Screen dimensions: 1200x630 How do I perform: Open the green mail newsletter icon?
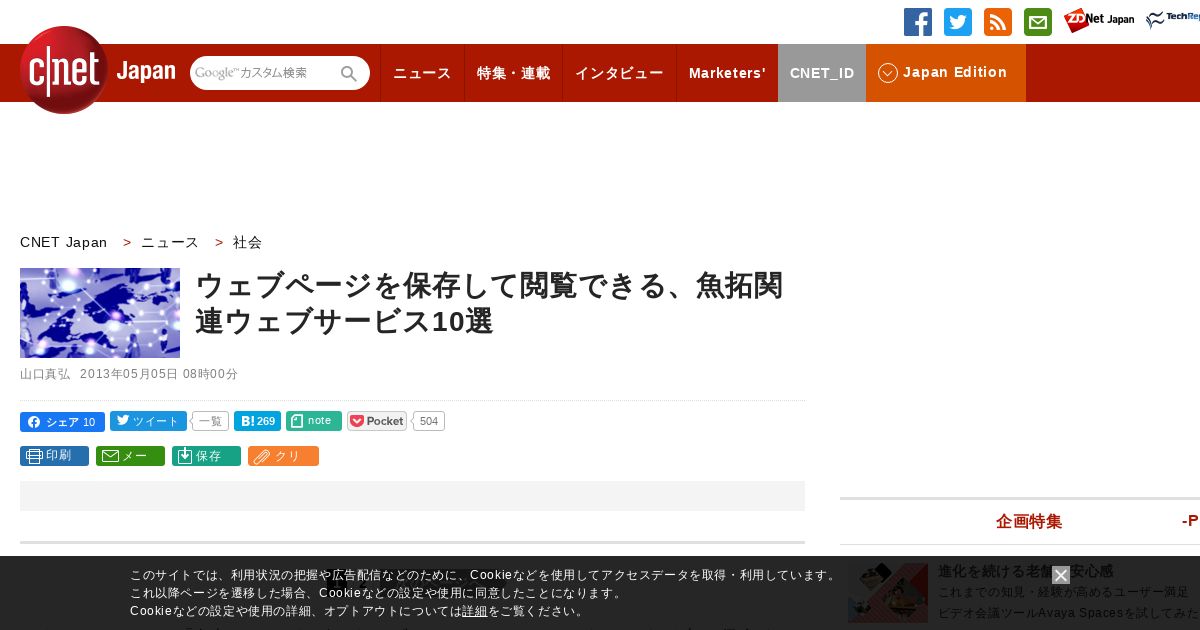click(1038, 22)
